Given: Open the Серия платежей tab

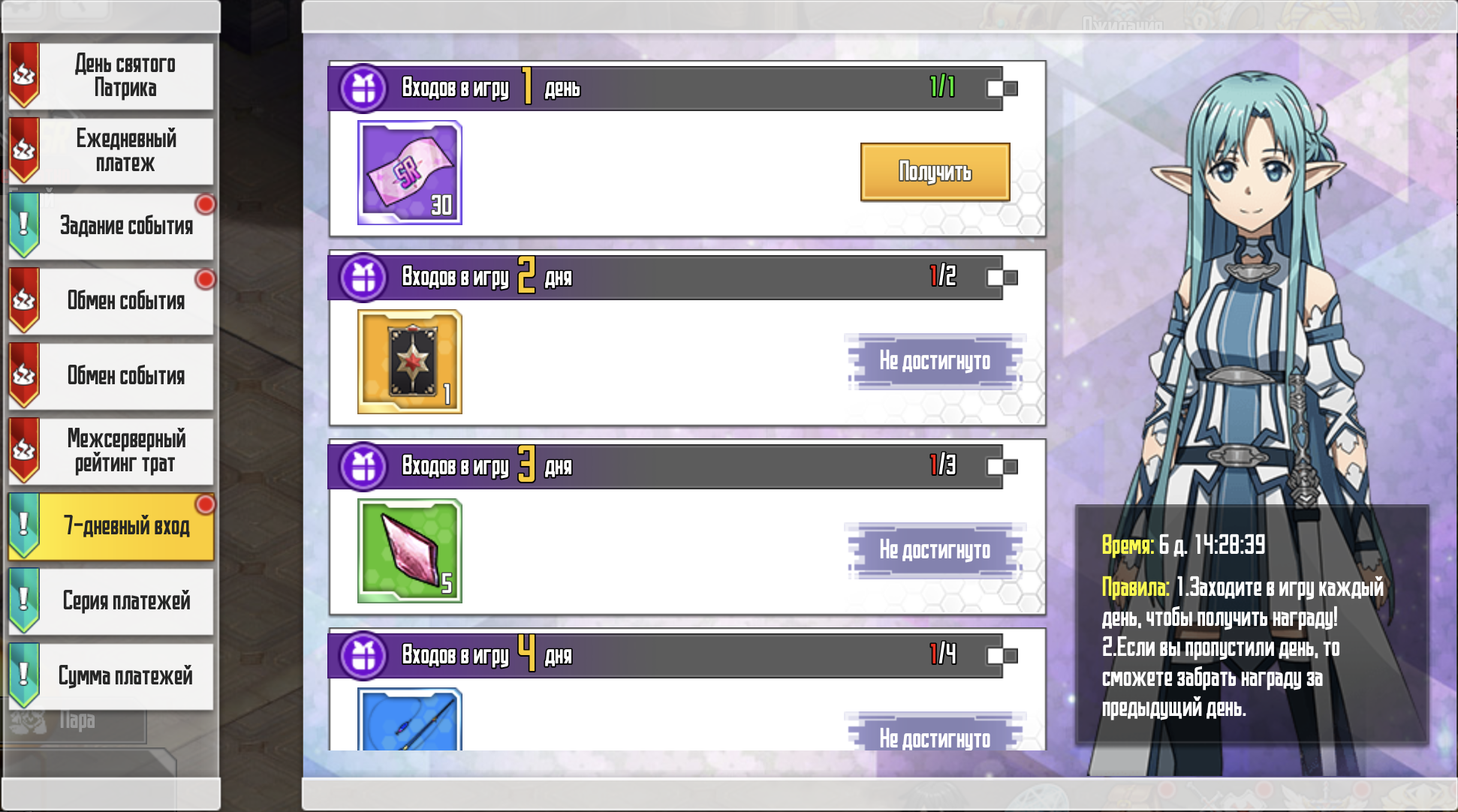Looking at the screenshot, I should tap(111, 601).
